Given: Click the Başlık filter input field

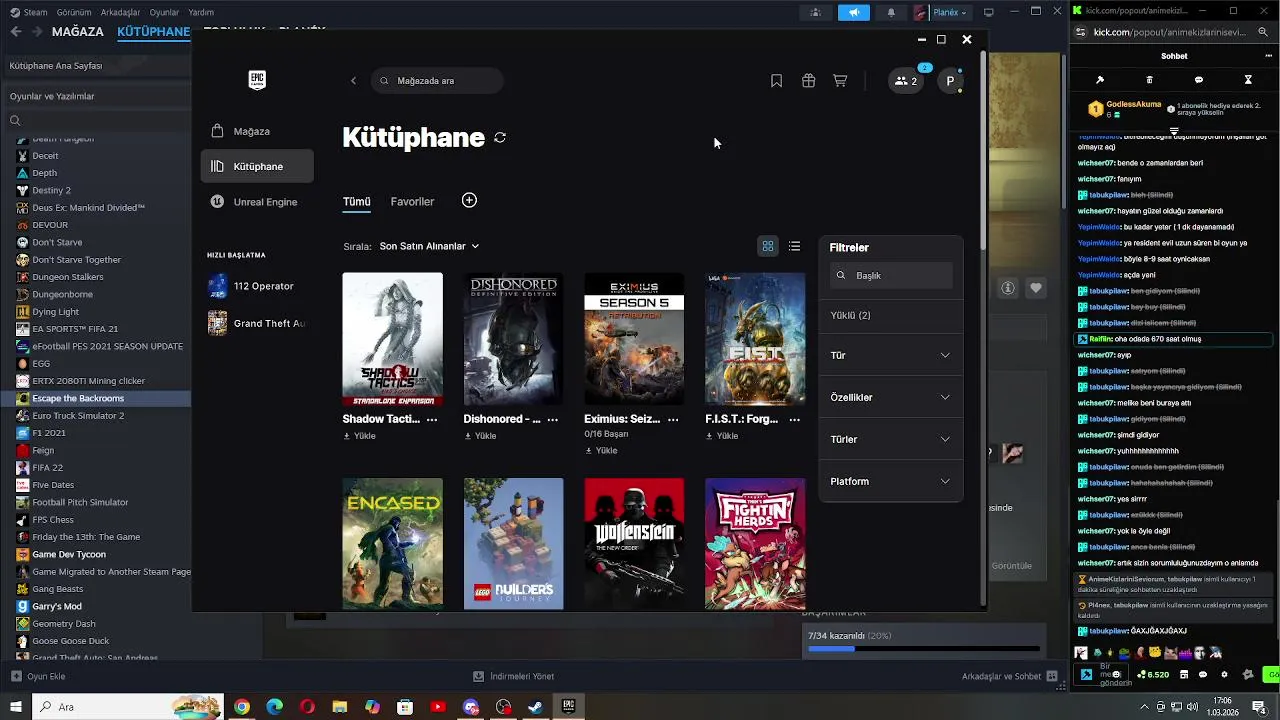Looking at the screenshot, I should point(891,275).
